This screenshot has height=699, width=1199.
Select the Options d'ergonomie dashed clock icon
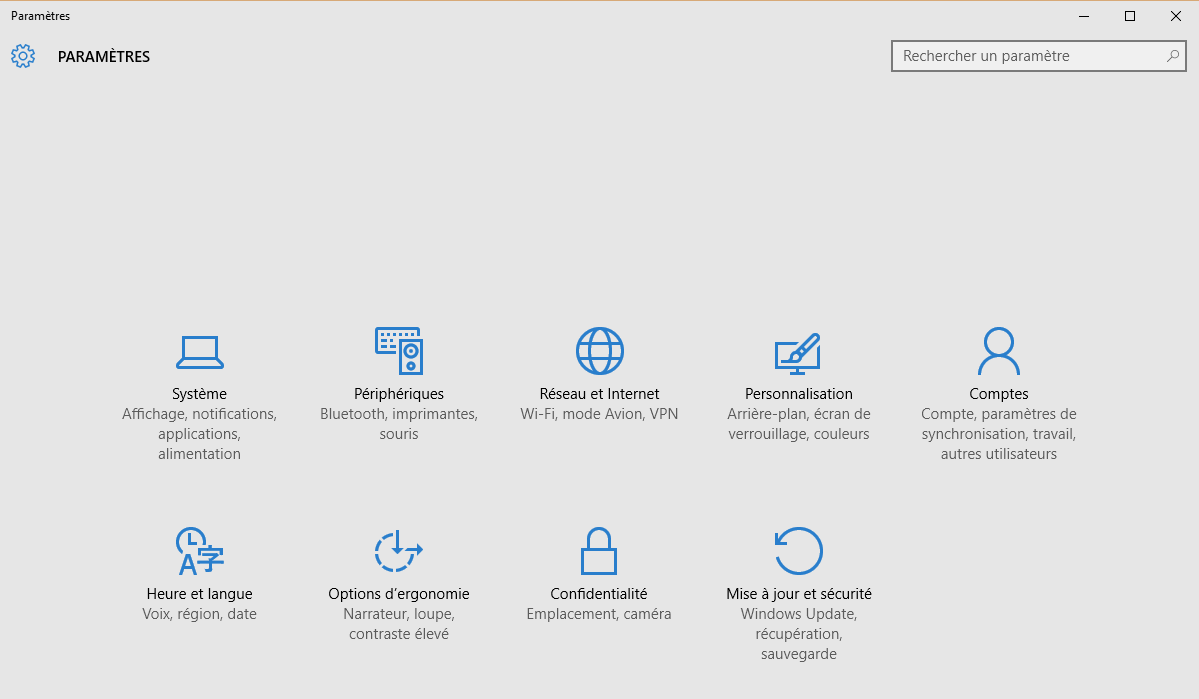tap(398, 551)
